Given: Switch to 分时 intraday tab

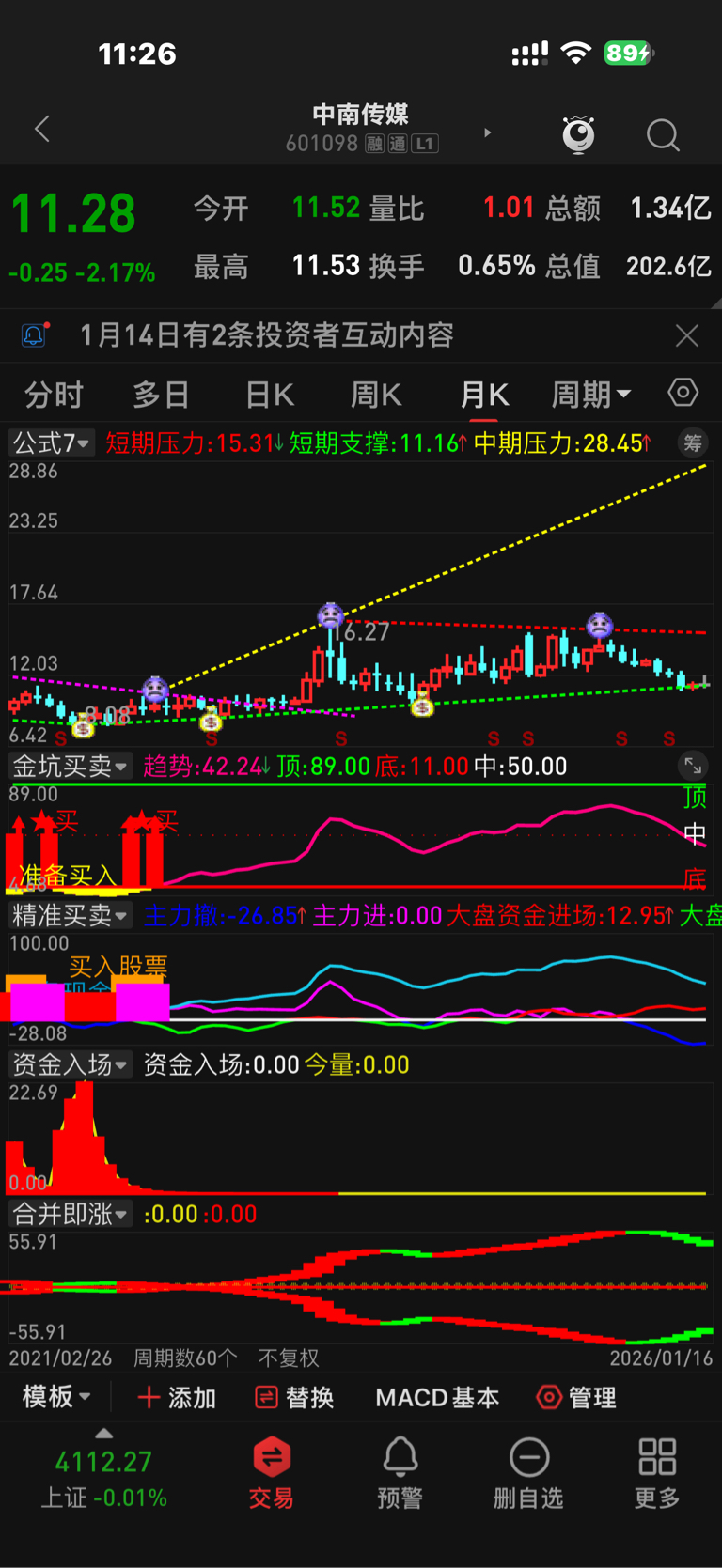Looking at the screenshot, I should click(x=54, y=395).
